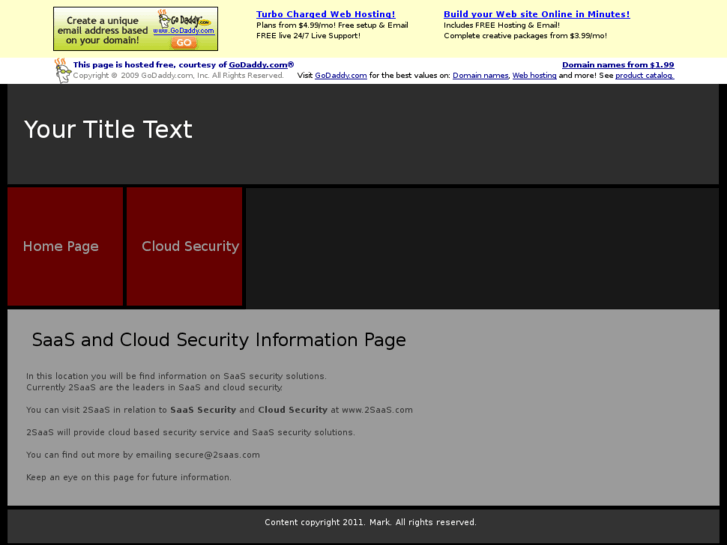Click the secure@2saas.com email text
The height and width of the screenshot is (545, 727).
tap(217, 455)
